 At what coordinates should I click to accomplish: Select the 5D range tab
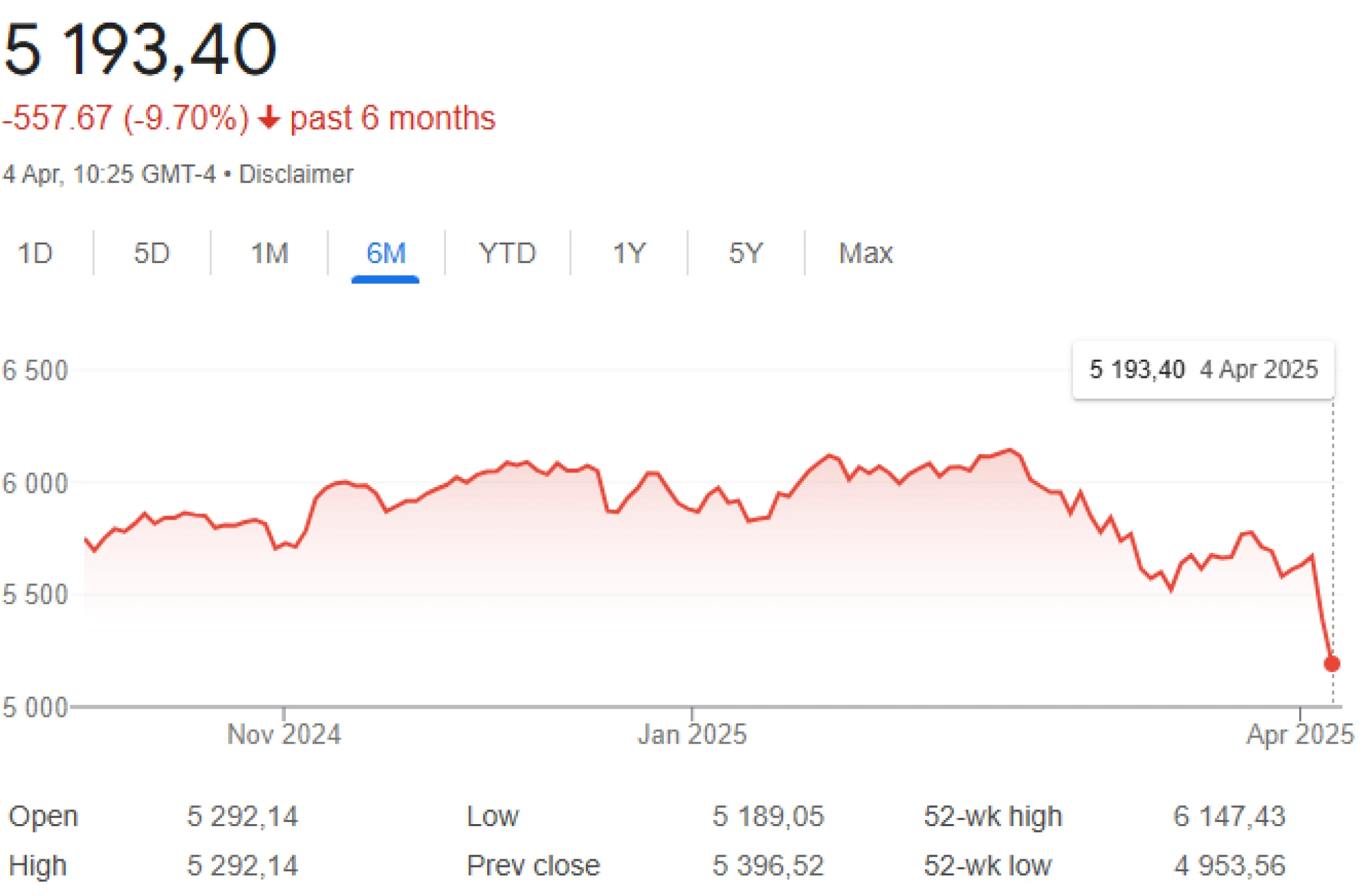tap(152, 253)
